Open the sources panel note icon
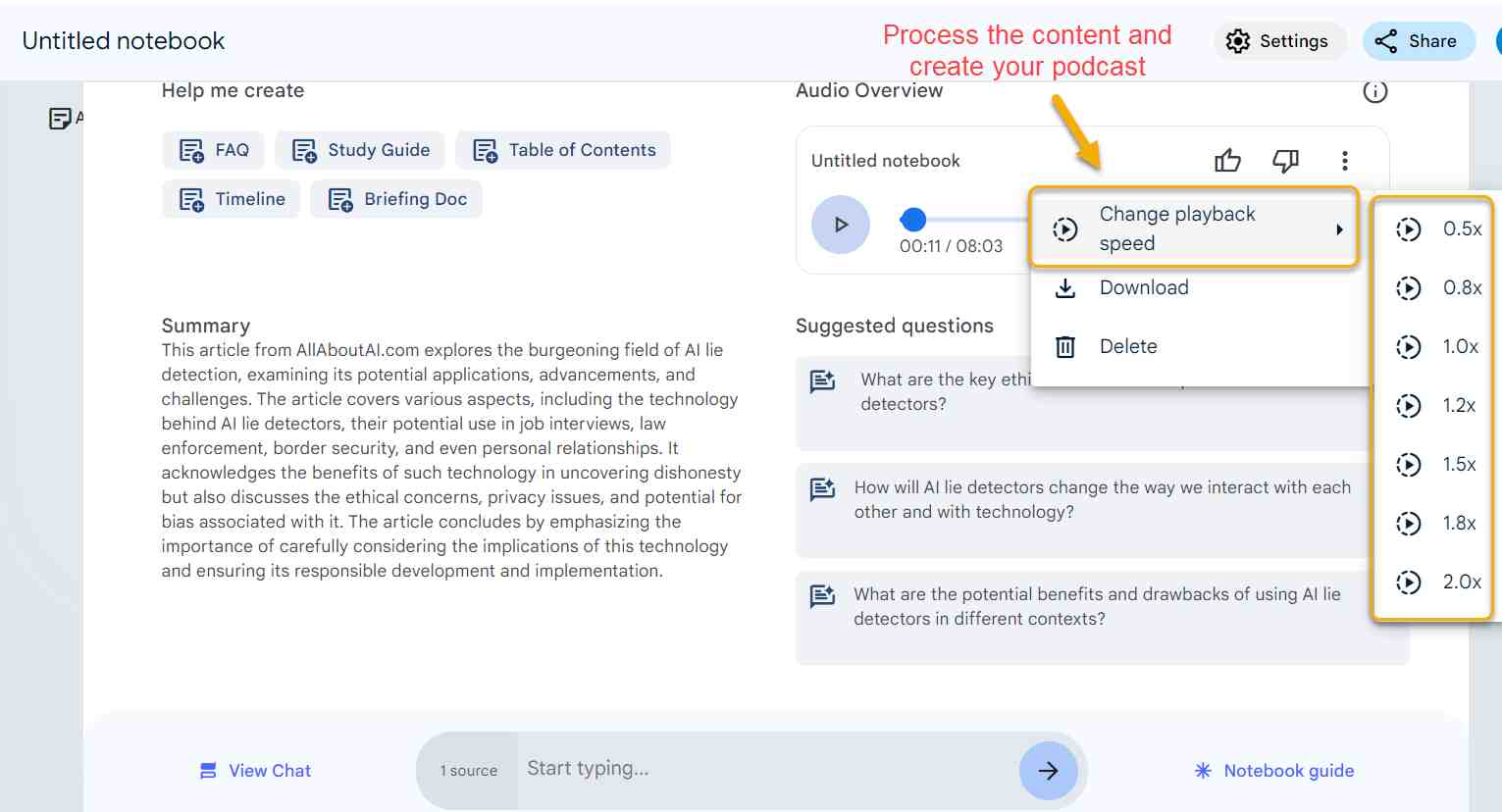 point(61,117)
